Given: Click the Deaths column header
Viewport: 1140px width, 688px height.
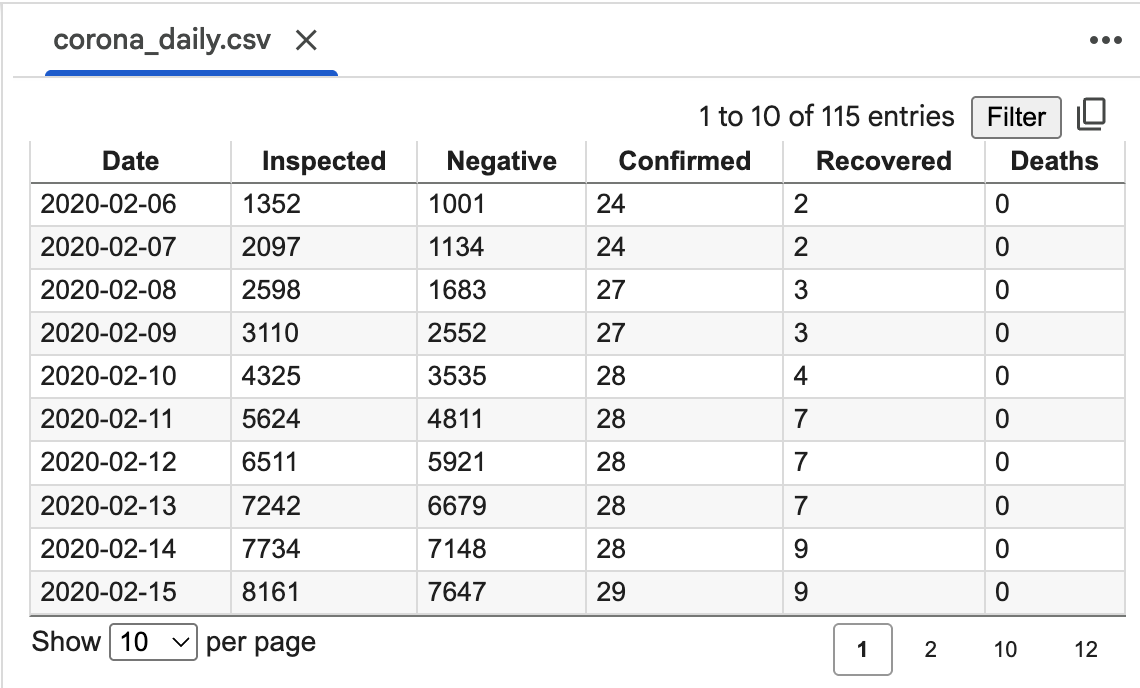Looking at the screenshot, I should point(1054,161).
